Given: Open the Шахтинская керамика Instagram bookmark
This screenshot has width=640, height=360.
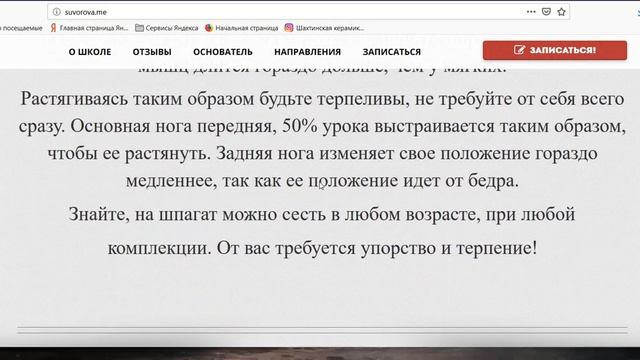Looking at the screenshot, I should point(324,28).
